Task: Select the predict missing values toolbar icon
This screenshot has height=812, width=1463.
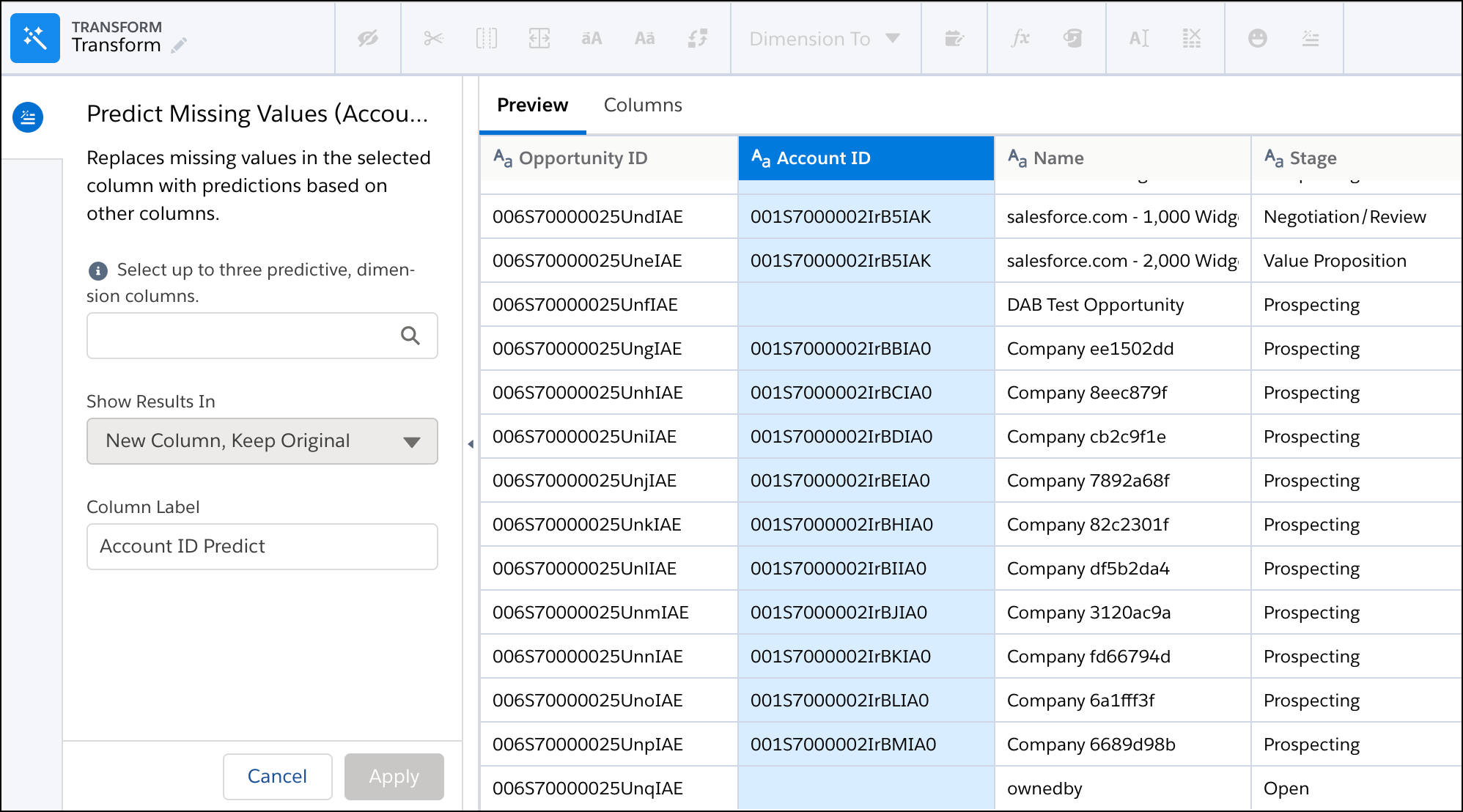Action: [x=1311, y=38]
